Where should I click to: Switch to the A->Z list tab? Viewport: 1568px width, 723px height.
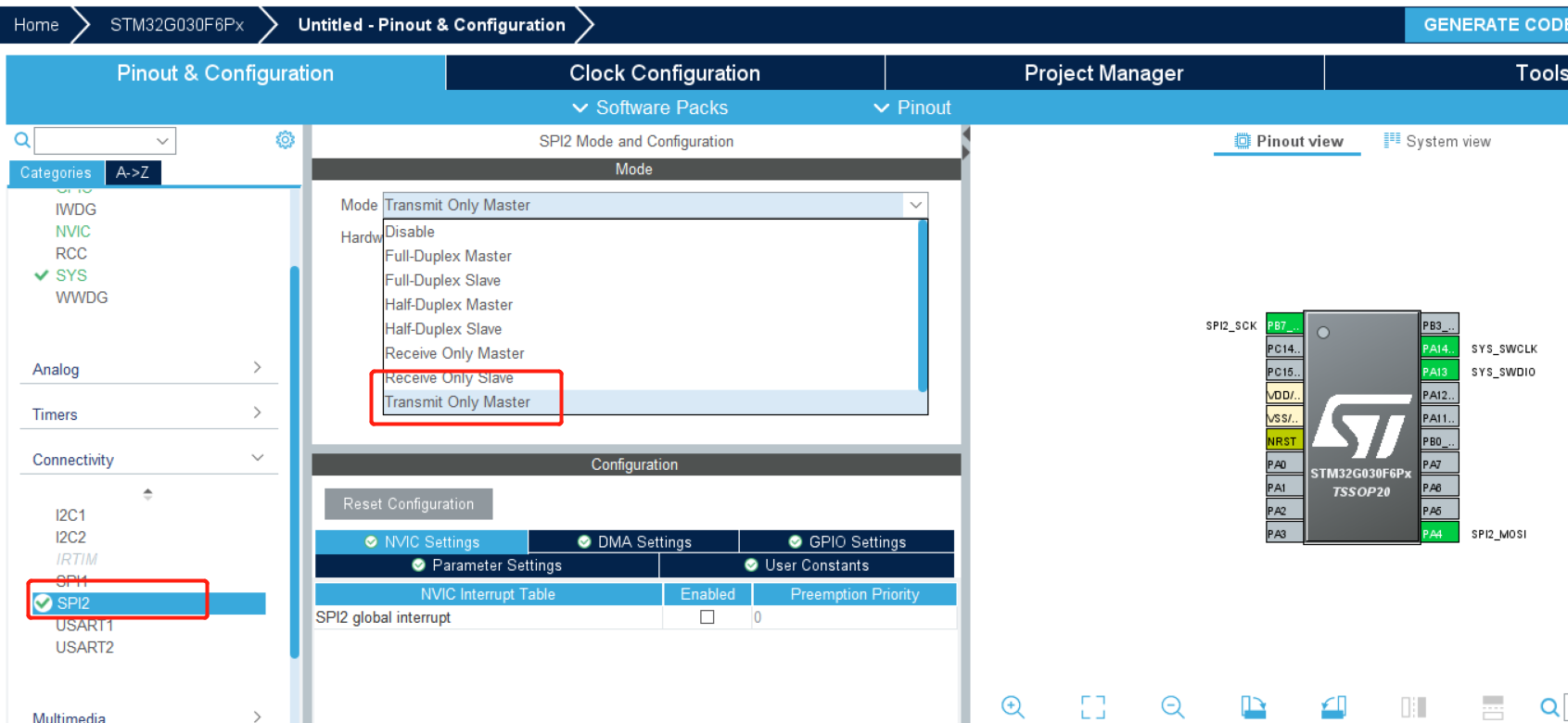tap(133, 172)
